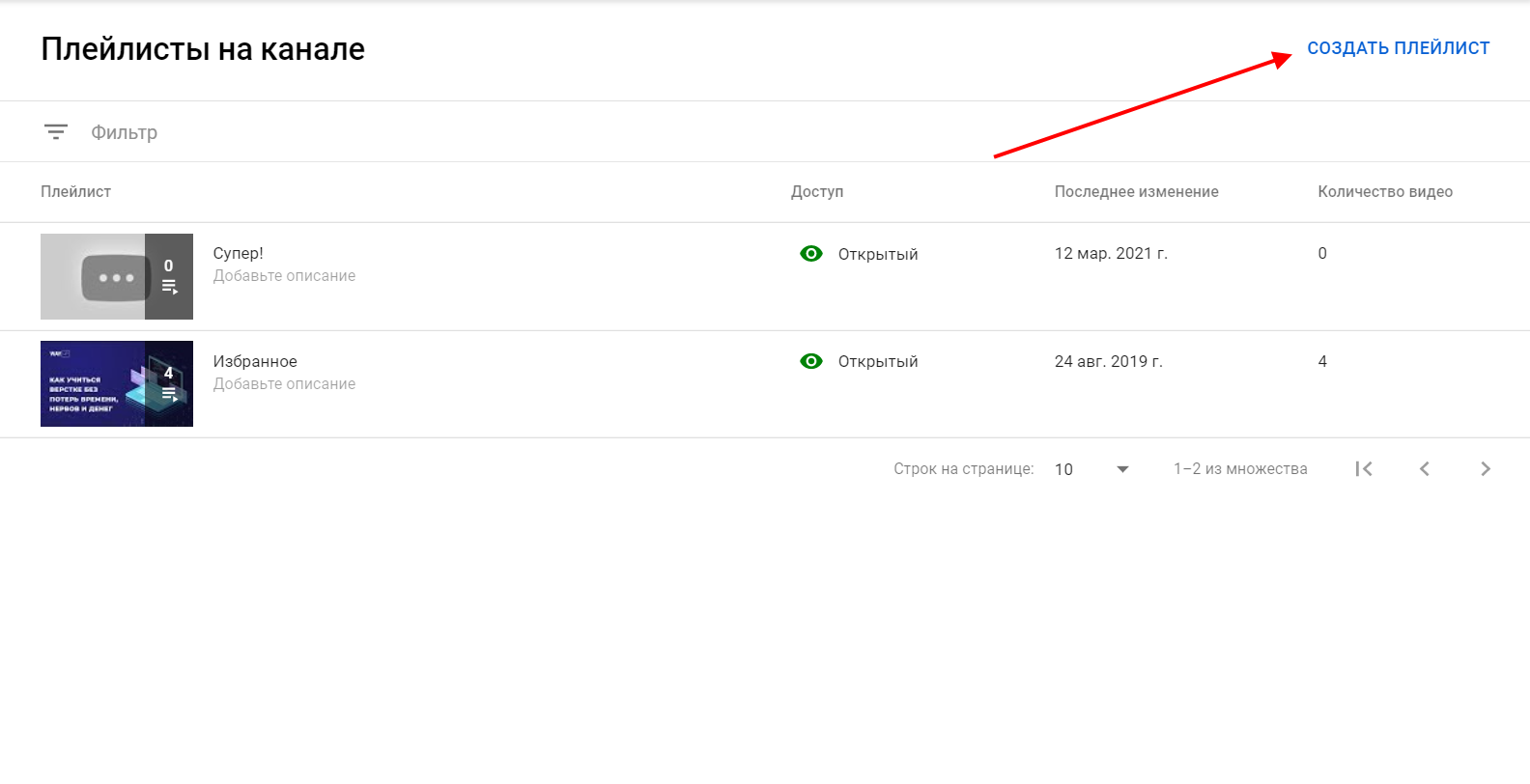Add description to Супер! playlist
Viewport: 1530px width, 784px height.
click(284, 276)
